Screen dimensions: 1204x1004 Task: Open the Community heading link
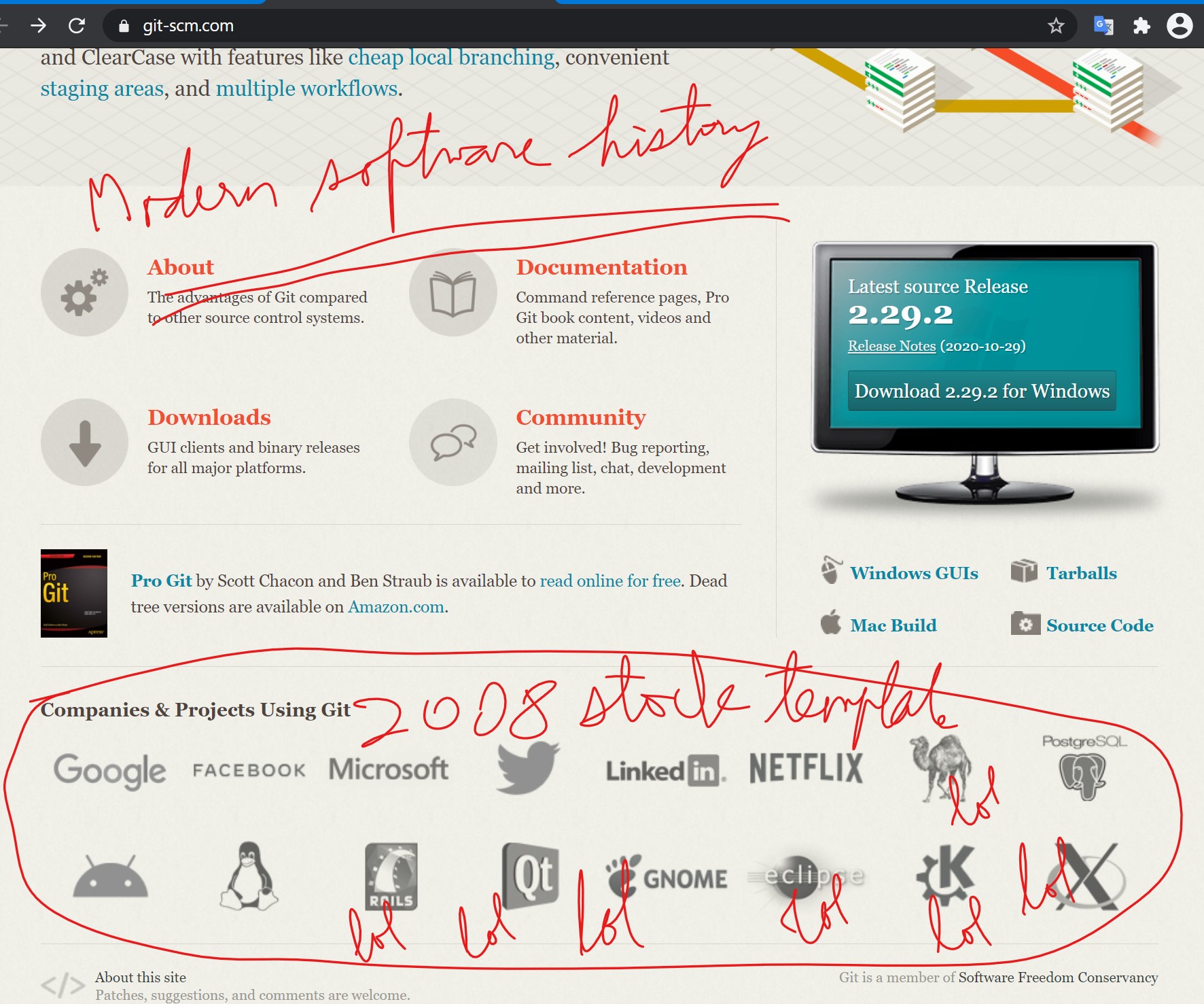pos(581,417)
